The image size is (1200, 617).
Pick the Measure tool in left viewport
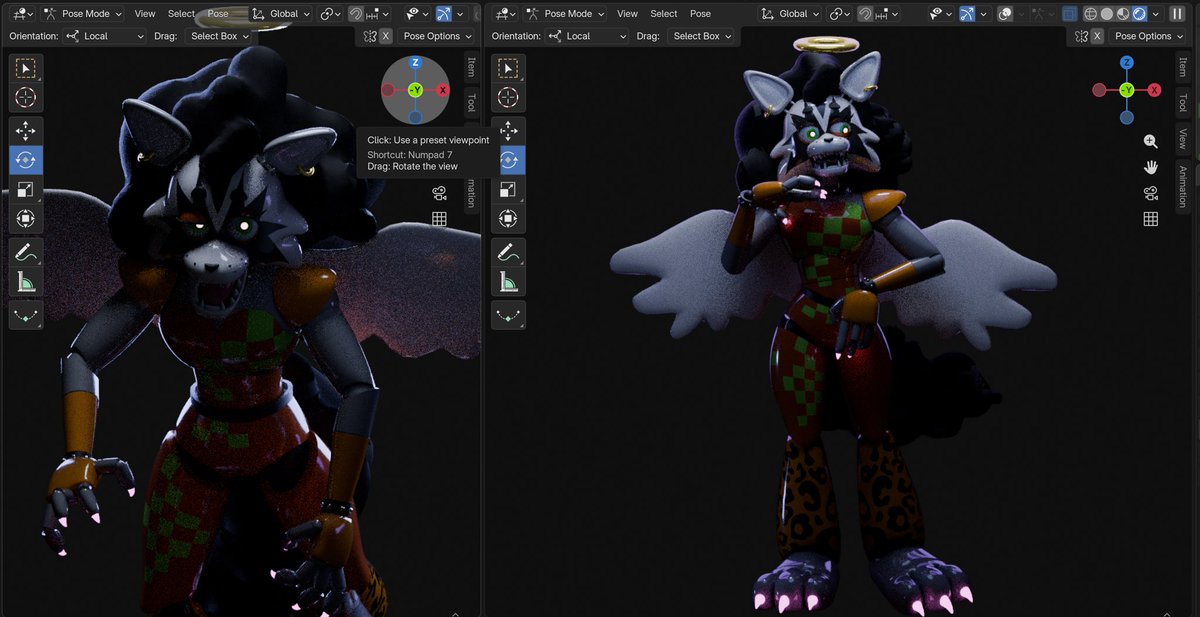click(x=26, y=281)
